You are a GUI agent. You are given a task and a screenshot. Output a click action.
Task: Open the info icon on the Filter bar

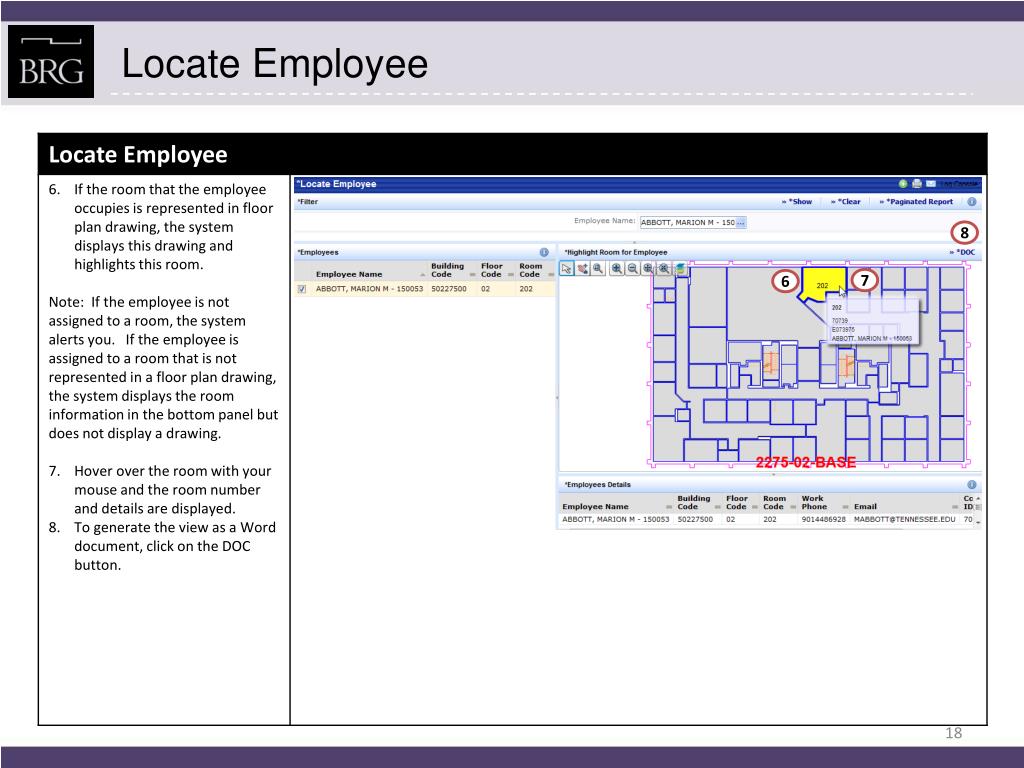pyautogui.click(x=972, y=202)
